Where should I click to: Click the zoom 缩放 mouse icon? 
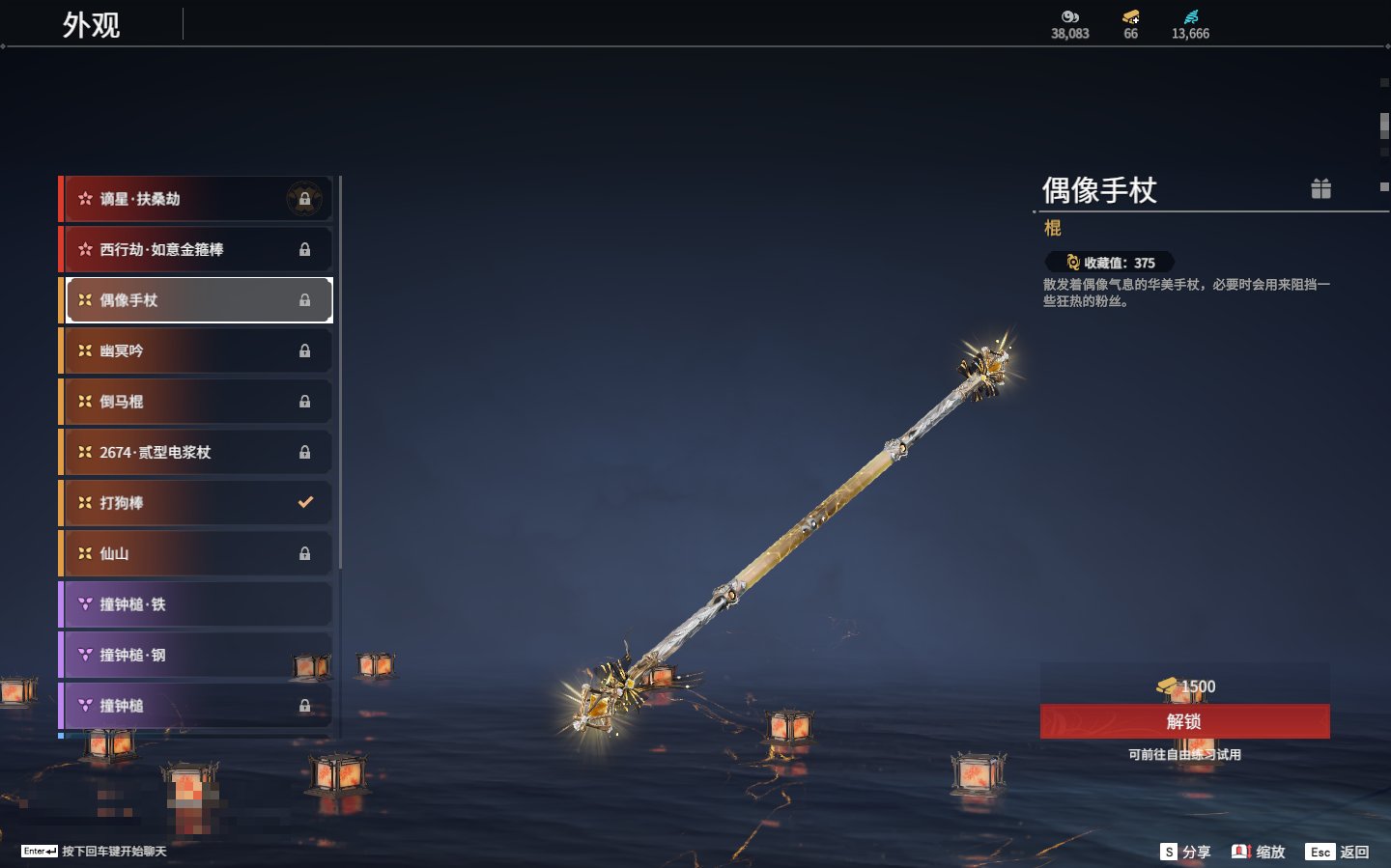(1241, 852)
